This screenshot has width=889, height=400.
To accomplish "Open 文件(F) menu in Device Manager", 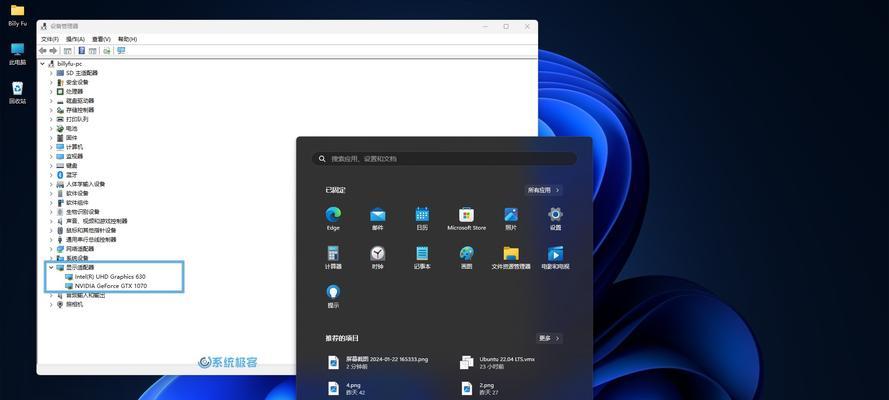I will click(50, 39).
